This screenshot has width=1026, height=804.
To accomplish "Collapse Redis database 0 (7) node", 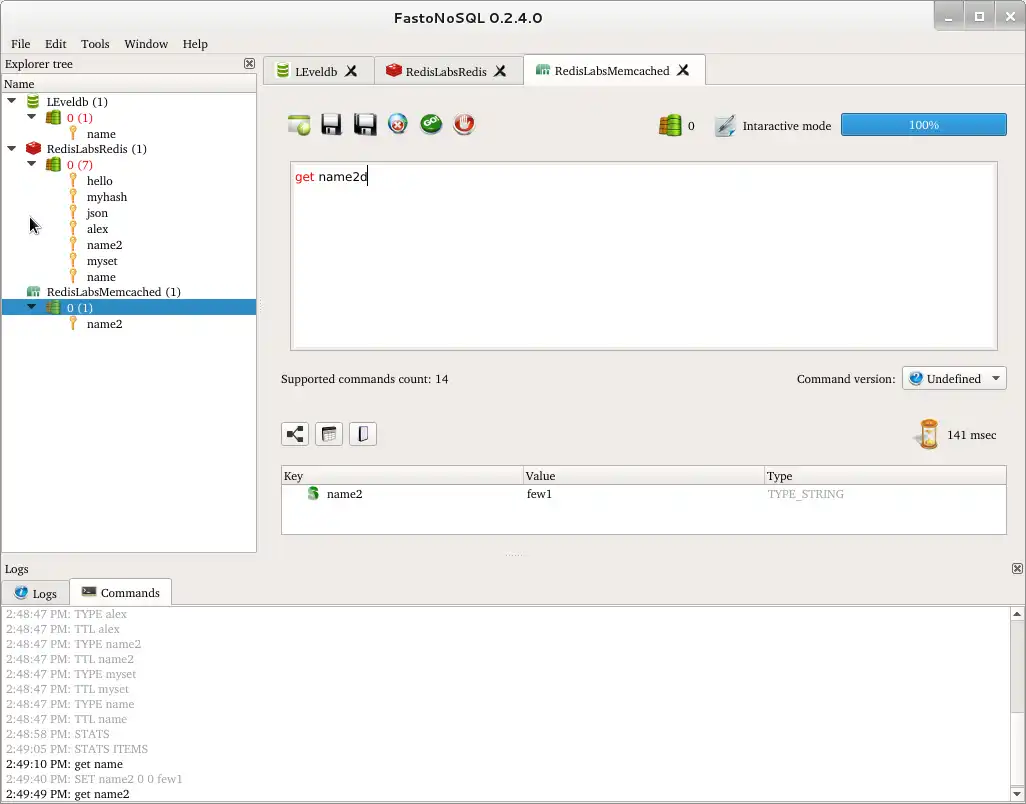I will [31, 164].
